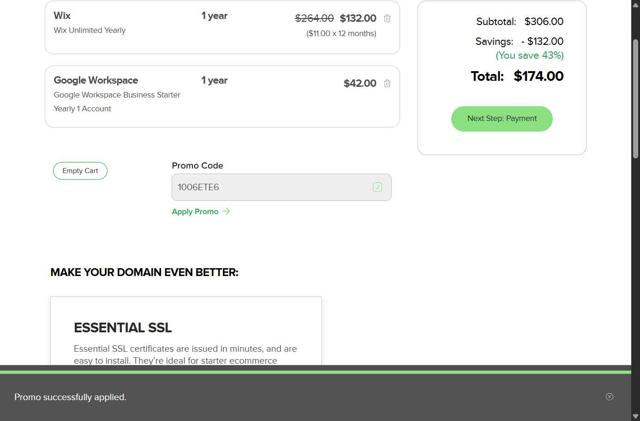
Task: Click the vertical page scrollbar thumb
Action: click(x=636, y=98)
